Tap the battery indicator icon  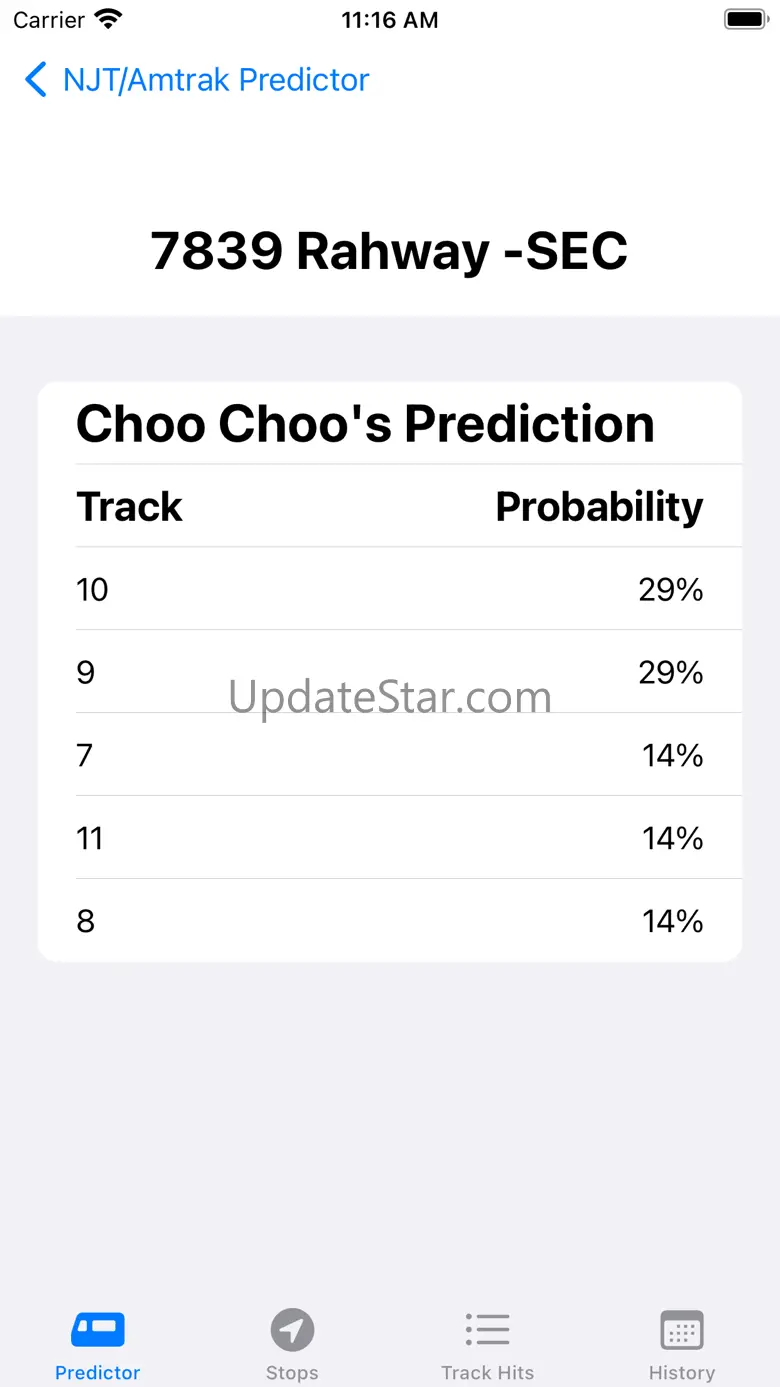744,19
